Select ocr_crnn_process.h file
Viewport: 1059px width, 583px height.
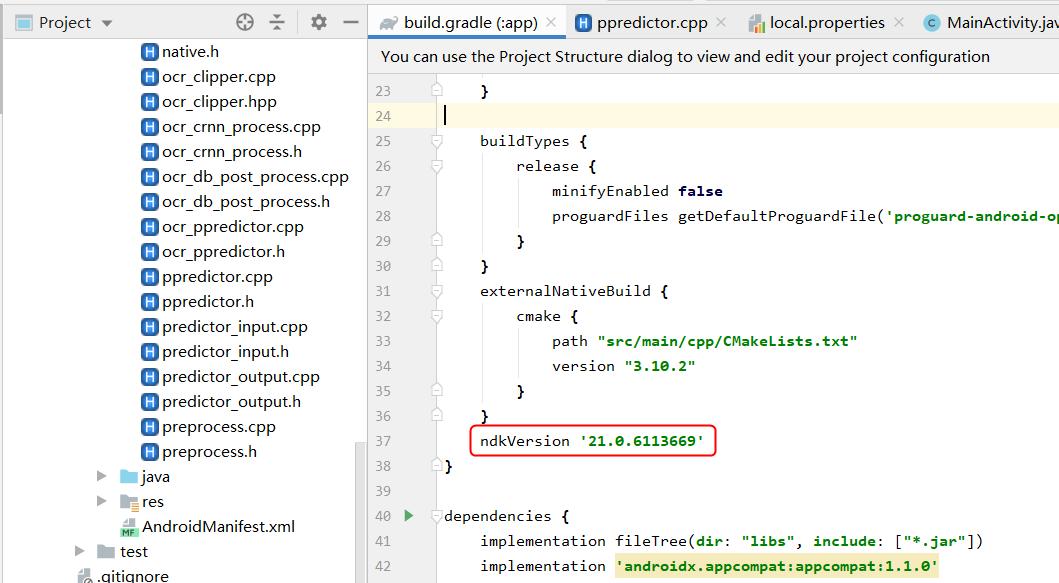[x=232, y=152]
